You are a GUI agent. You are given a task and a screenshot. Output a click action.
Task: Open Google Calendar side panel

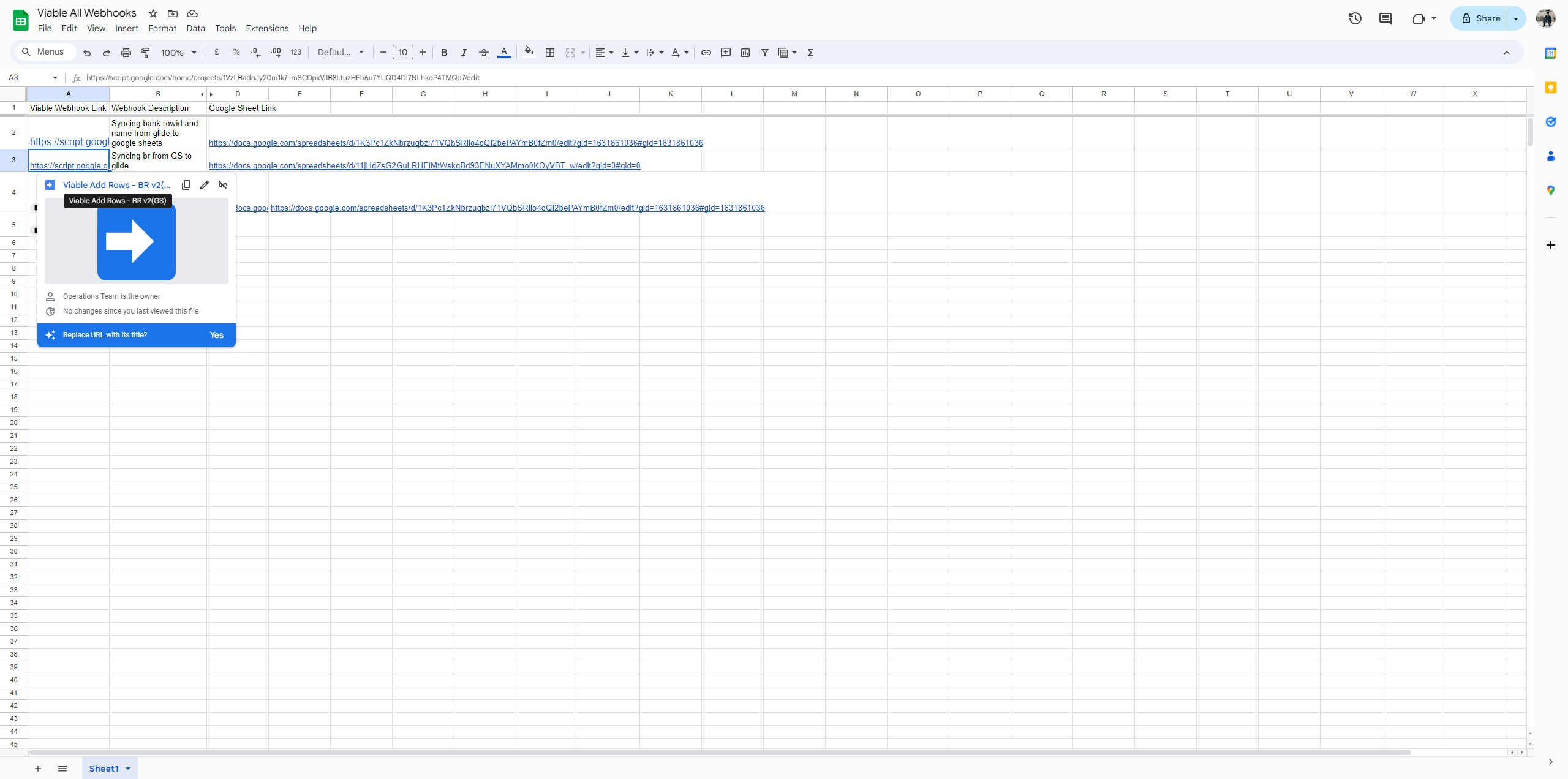1551,53
